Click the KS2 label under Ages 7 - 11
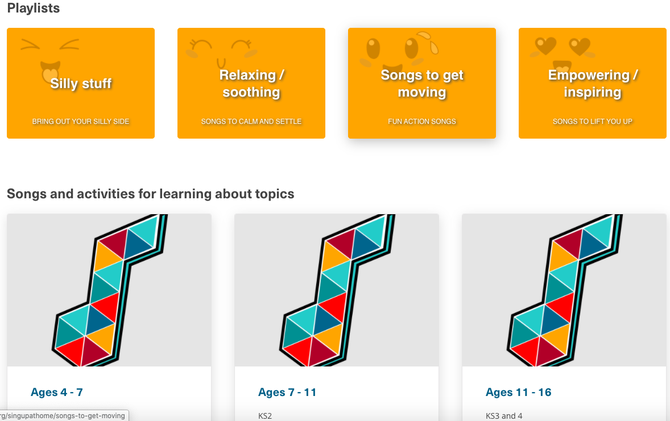 pyautogui.click(x=265, y=416)
